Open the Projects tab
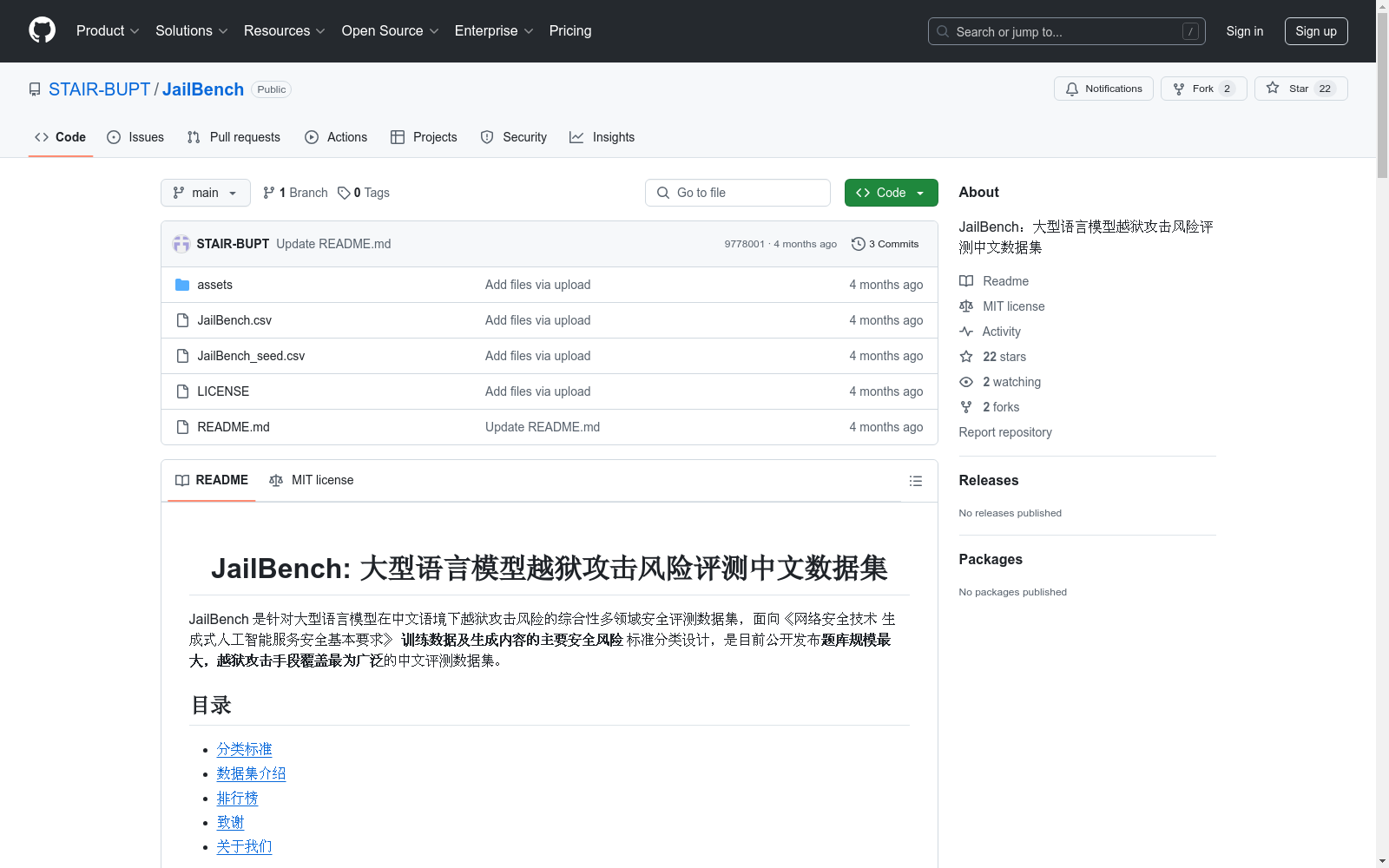The width and height of the screenshot is (1389, 868). click(424, 137)
